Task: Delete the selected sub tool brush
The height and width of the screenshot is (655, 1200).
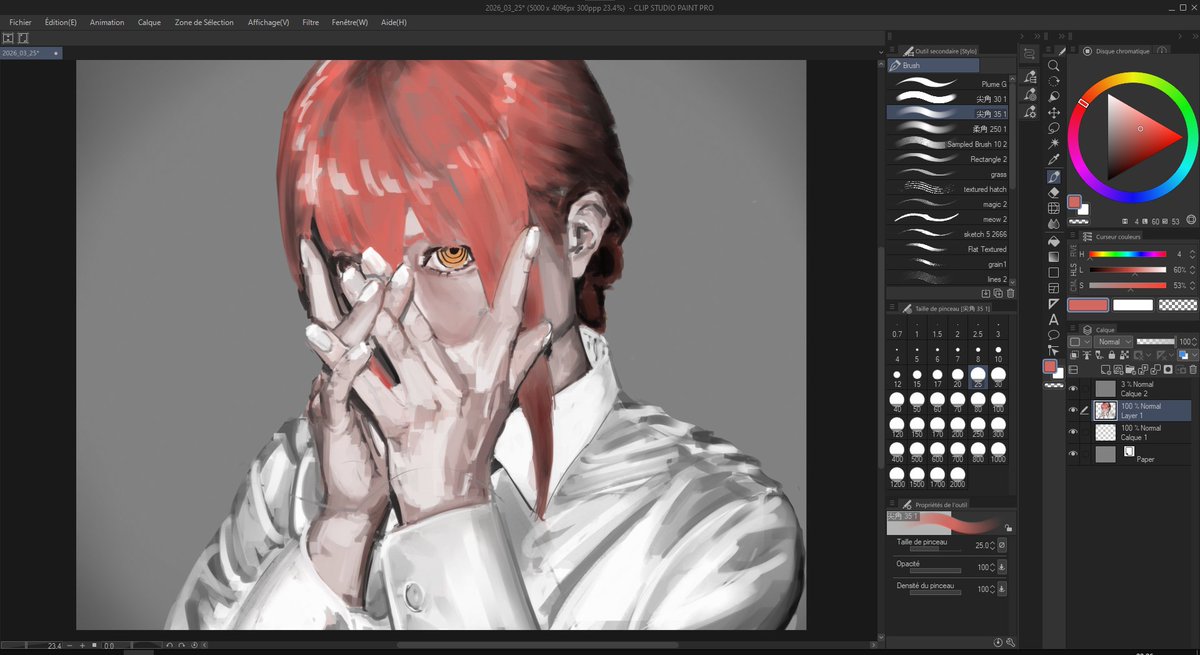Action: [1010, 293]
